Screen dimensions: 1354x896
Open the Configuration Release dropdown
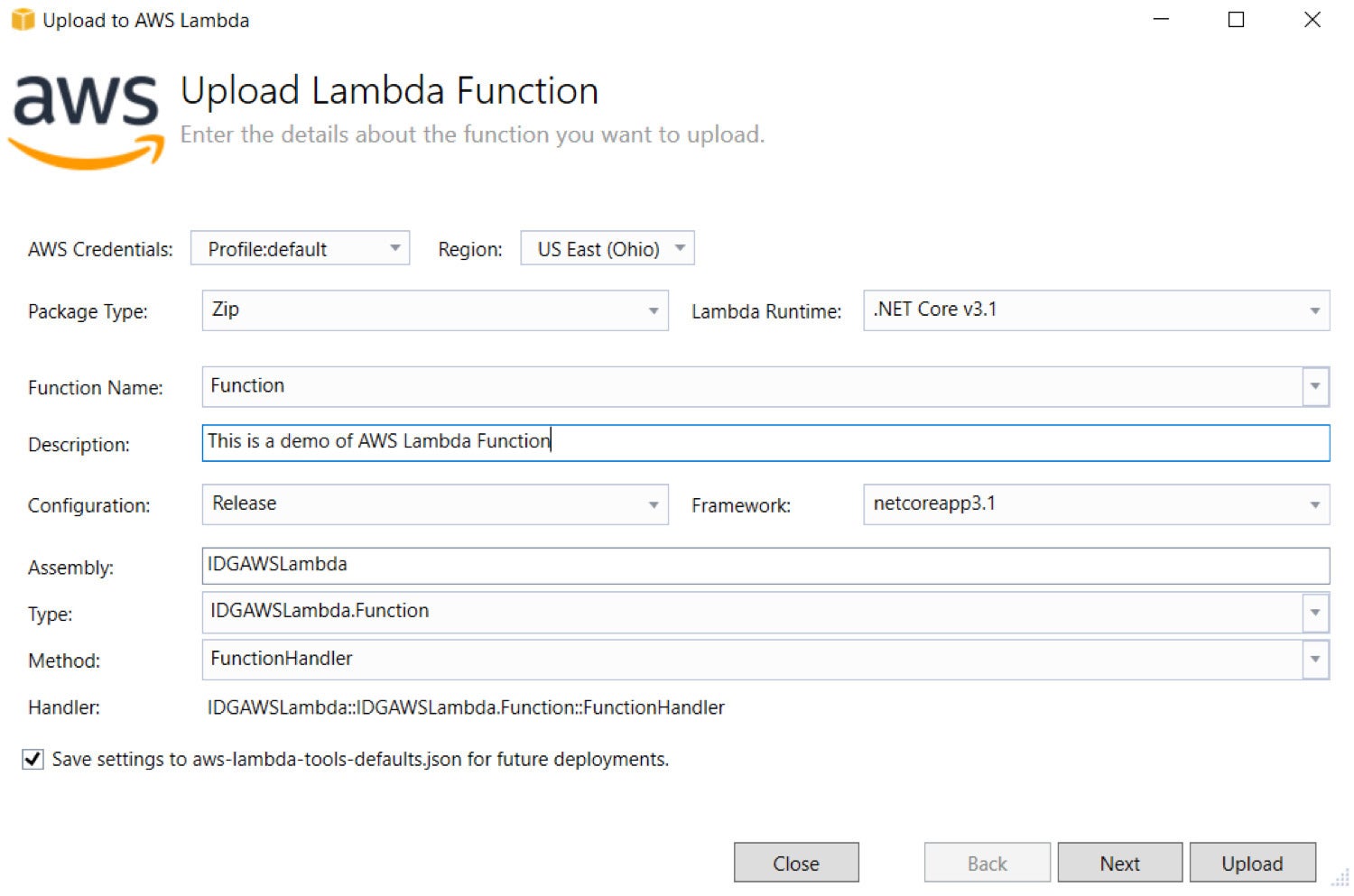pos(435,504)
